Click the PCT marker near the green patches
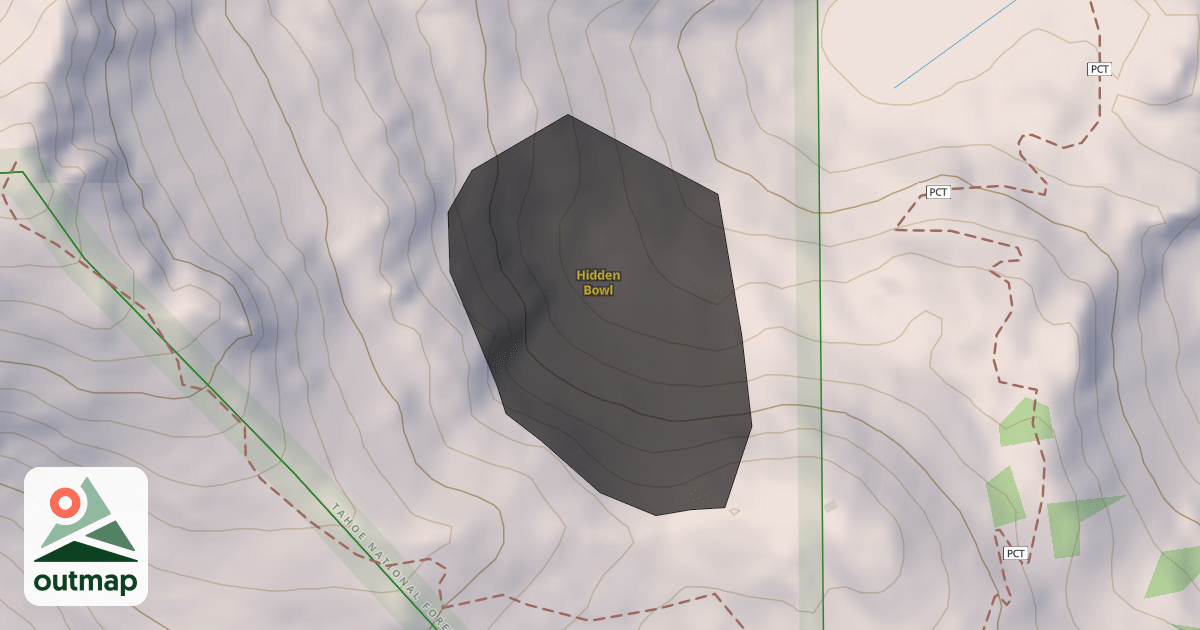Image resolution: width=1200 pixels, height=630 pixels. tap(1016, 553)
